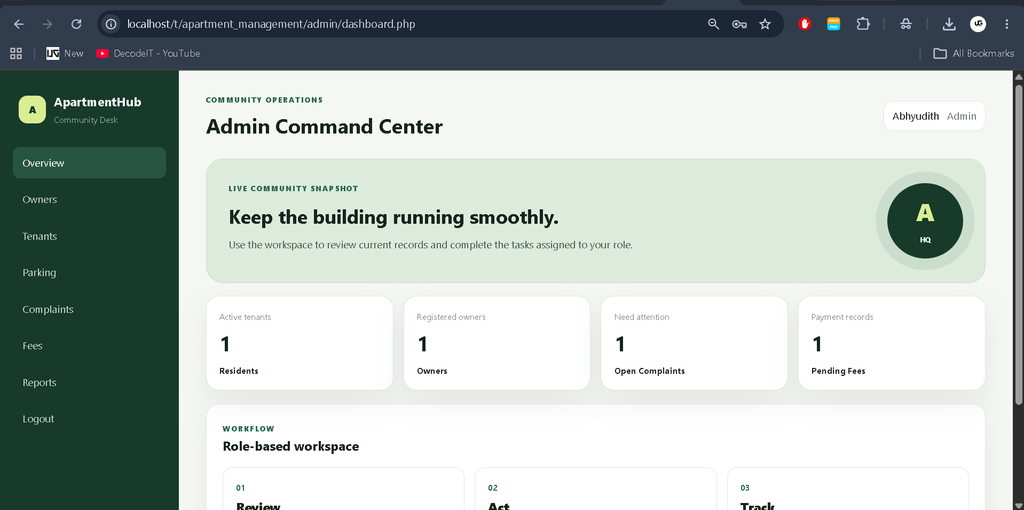Open the saved passwords key icon
The image size is (1024, 510).
(x=739, y=24)
